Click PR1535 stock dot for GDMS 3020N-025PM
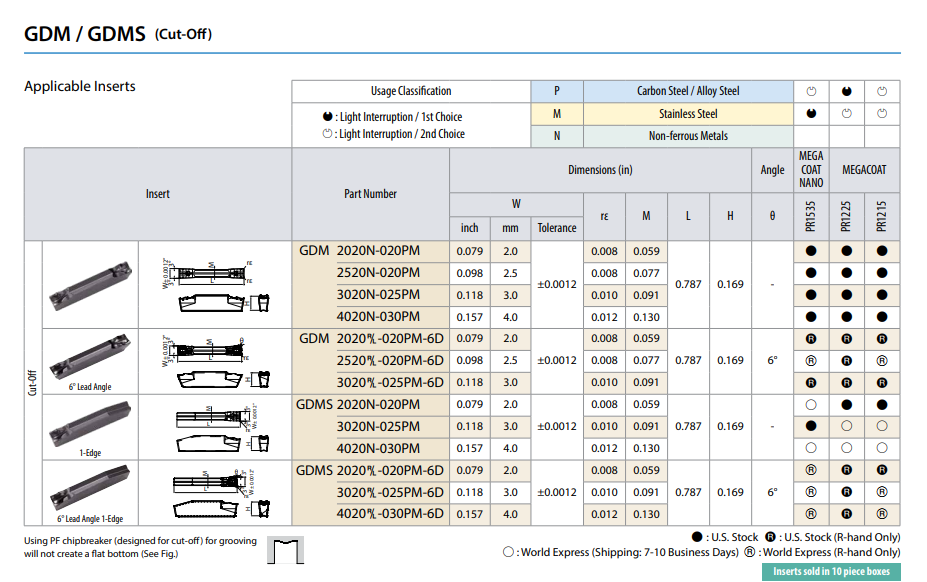The image size is (927, 582). tap(811, 426)
